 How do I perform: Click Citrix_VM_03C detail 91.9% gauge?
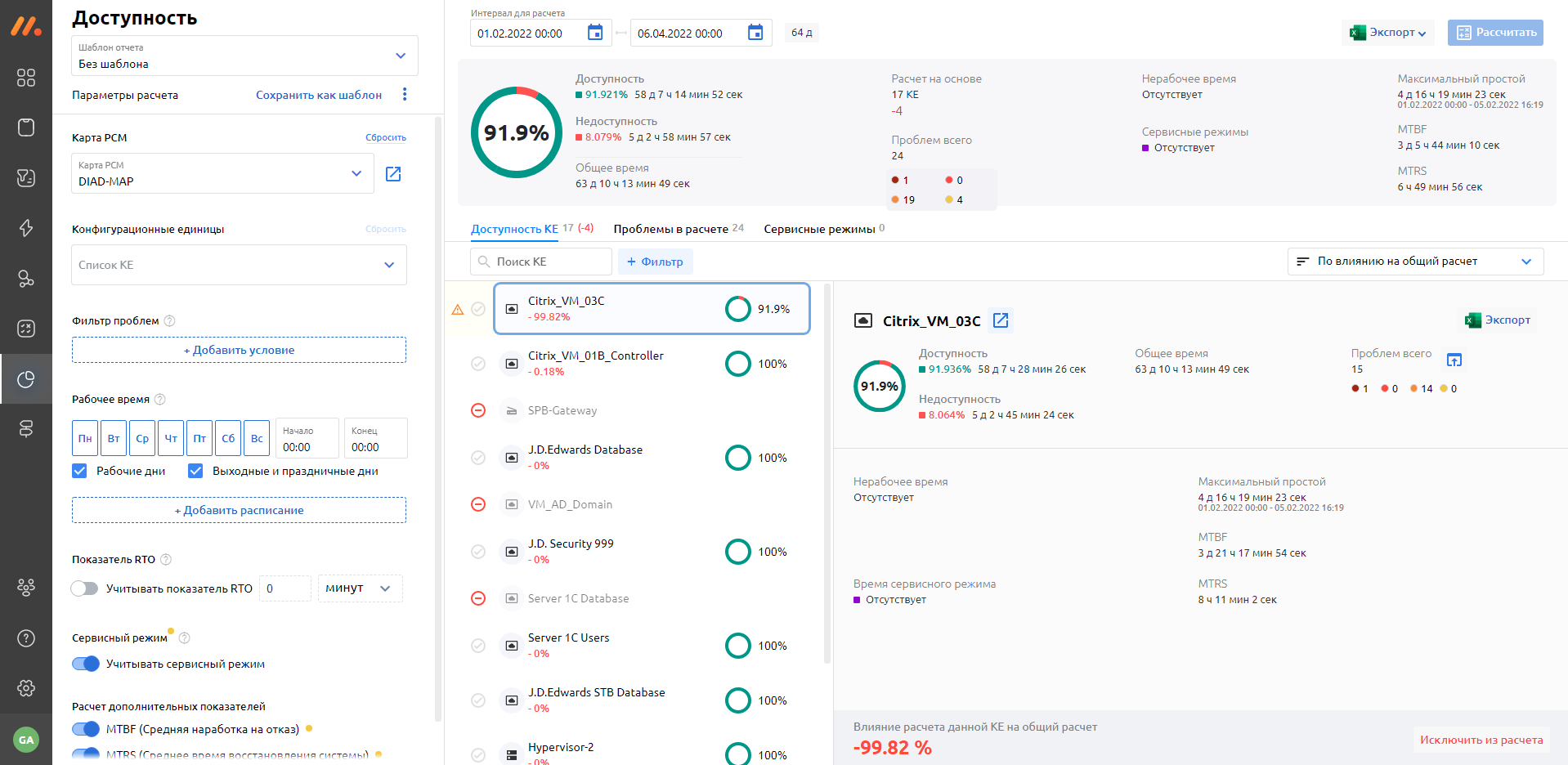(x=879, y=386)
